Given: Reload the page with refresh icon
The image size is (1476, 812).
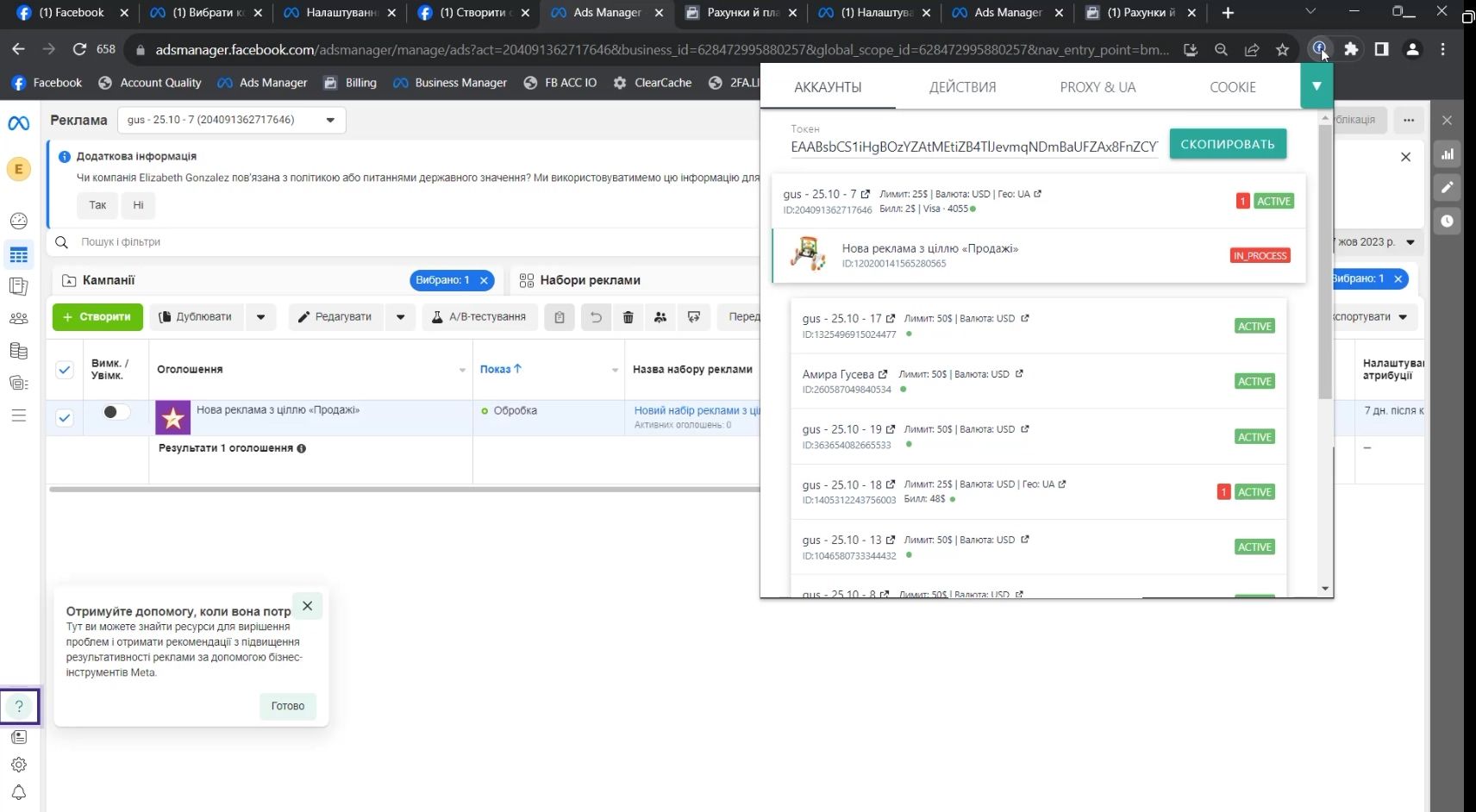Looking at the screenshot, I should tap(79, 49).
